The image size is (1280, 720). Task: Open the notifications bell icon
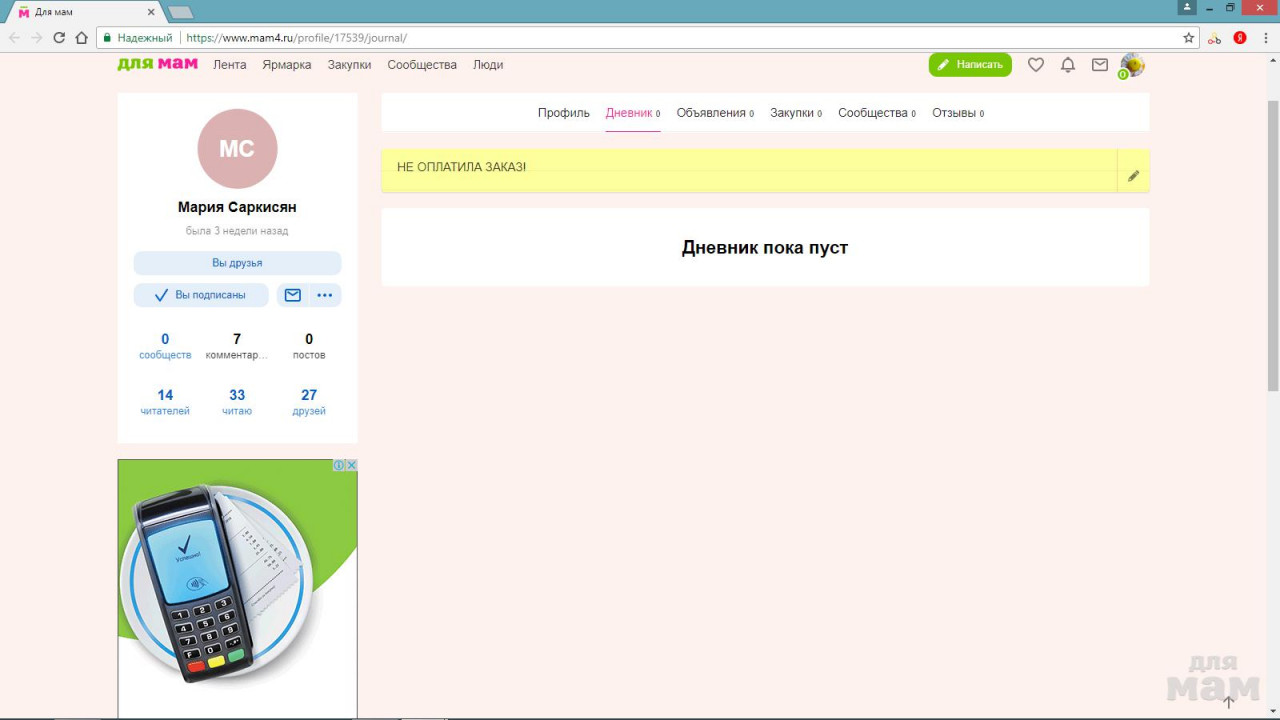(1068, 65)
